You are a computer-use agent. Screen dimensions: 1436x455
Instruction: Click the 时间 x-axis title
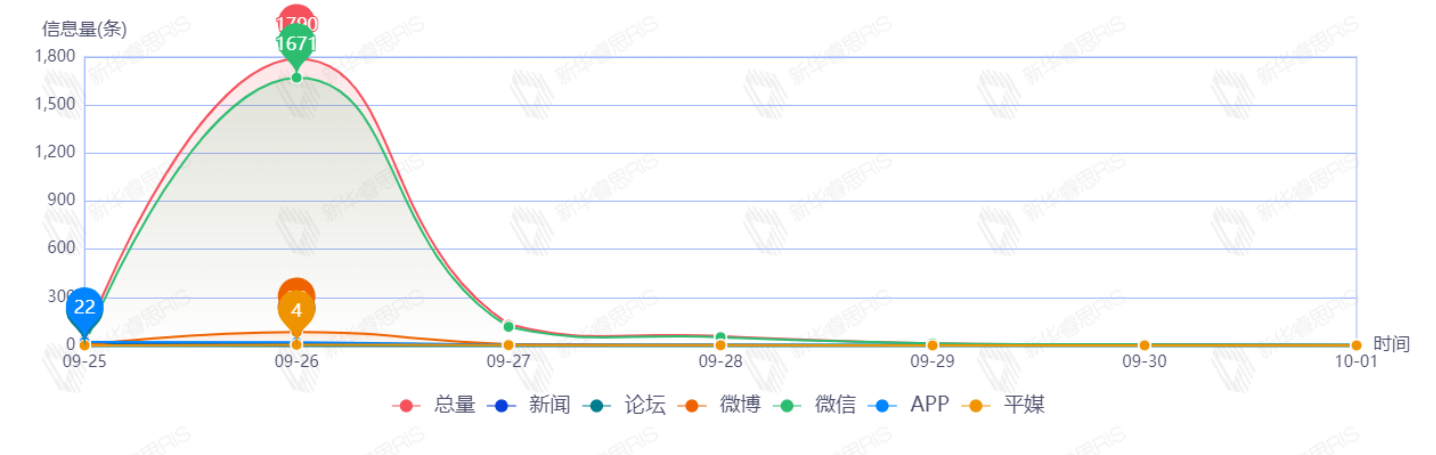pos(1391,344)
